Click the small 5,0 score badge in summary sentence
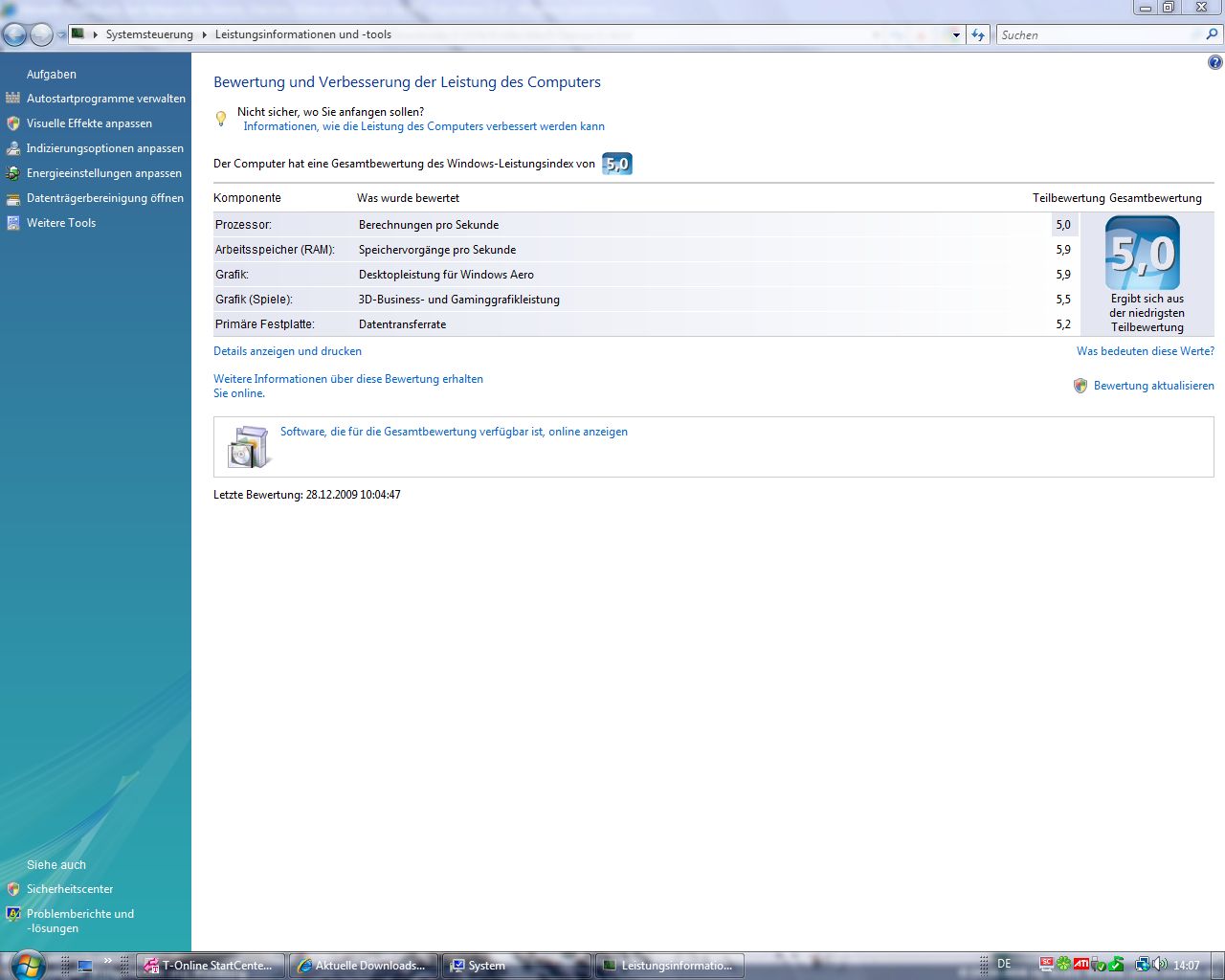Screen dimensions: 1225x980 [617, 164]
